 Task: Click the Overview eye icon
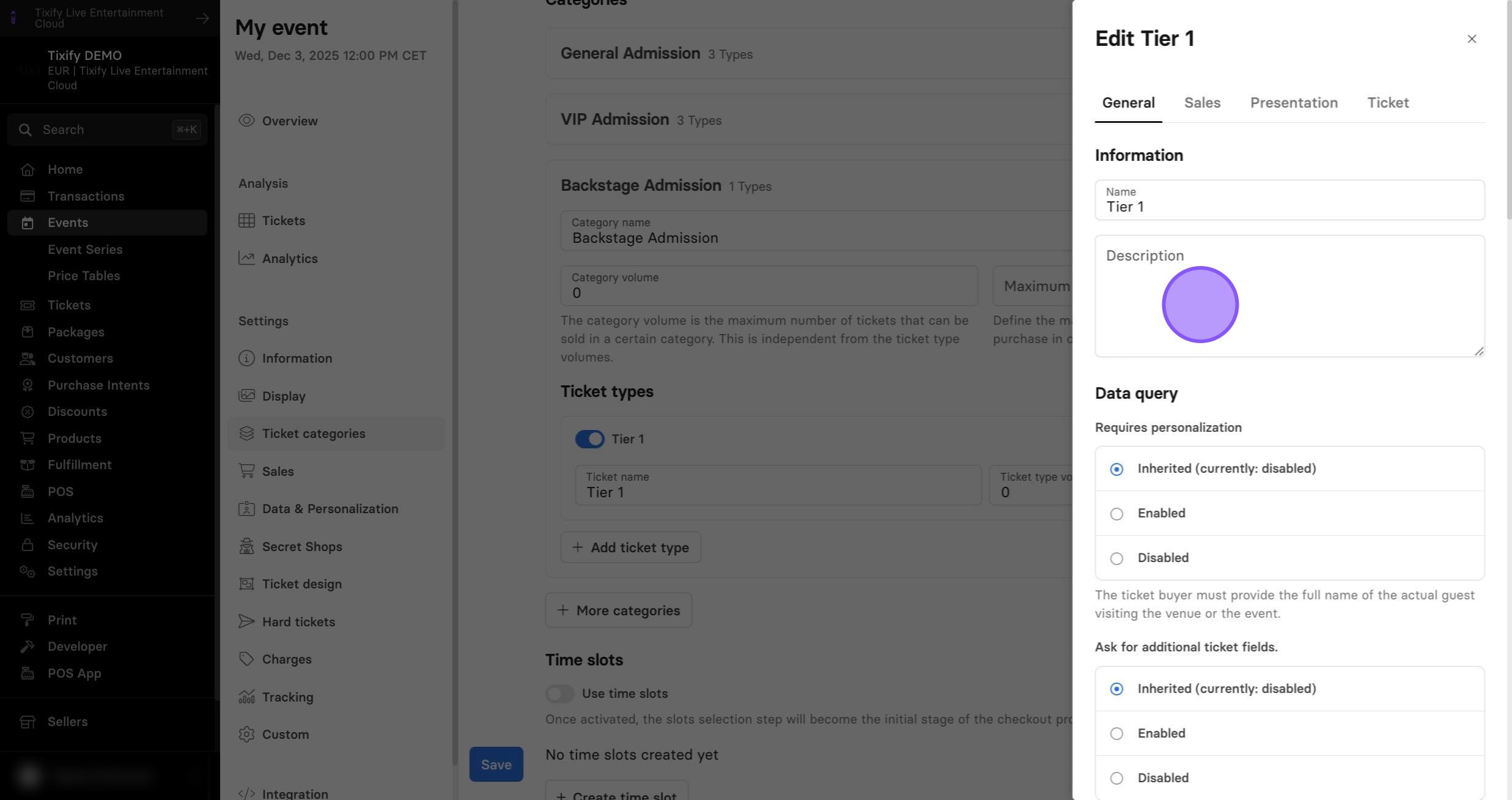pyautogui.click(x=246, y=120)
